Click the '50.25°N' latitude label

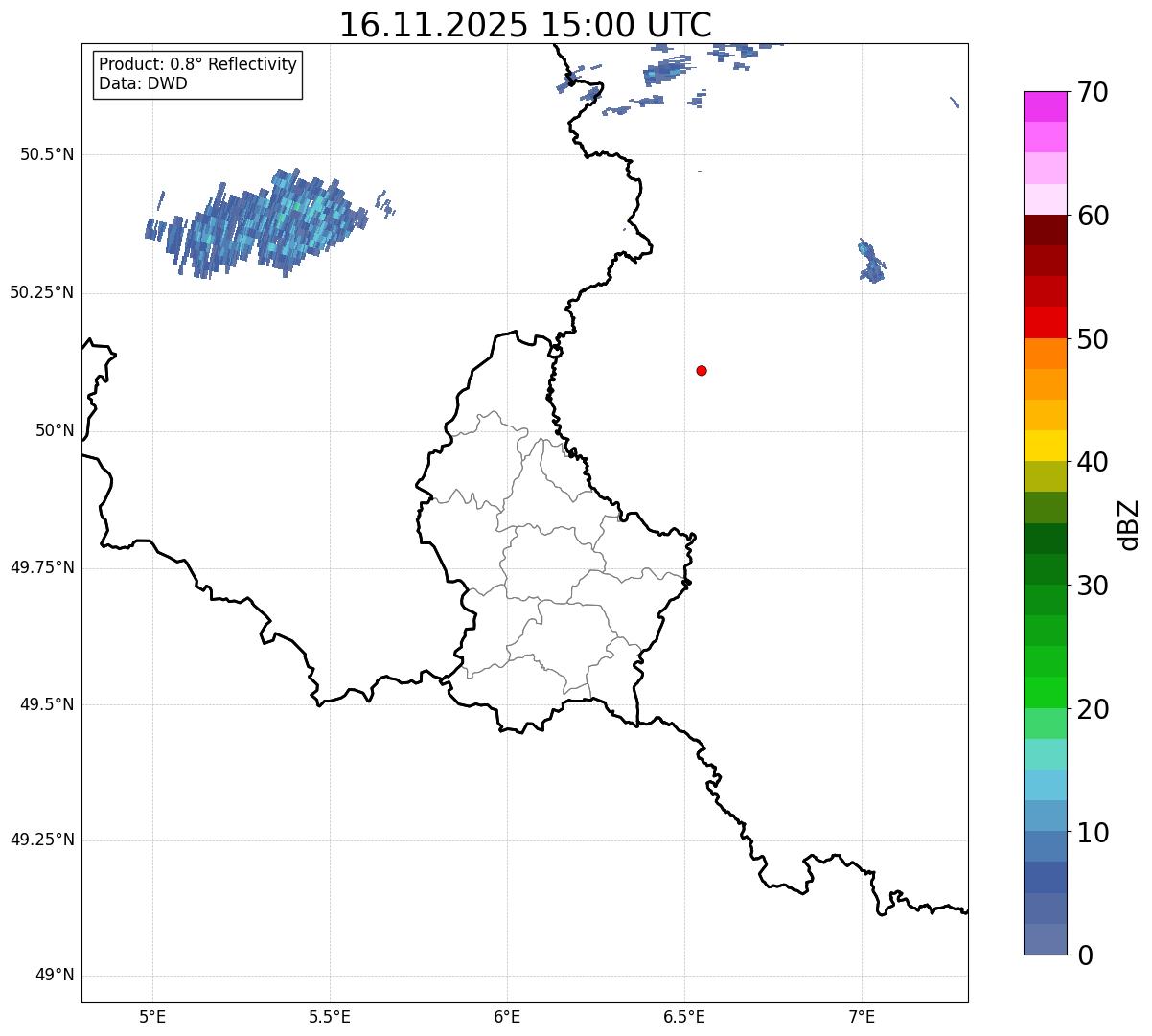point(41,292)
